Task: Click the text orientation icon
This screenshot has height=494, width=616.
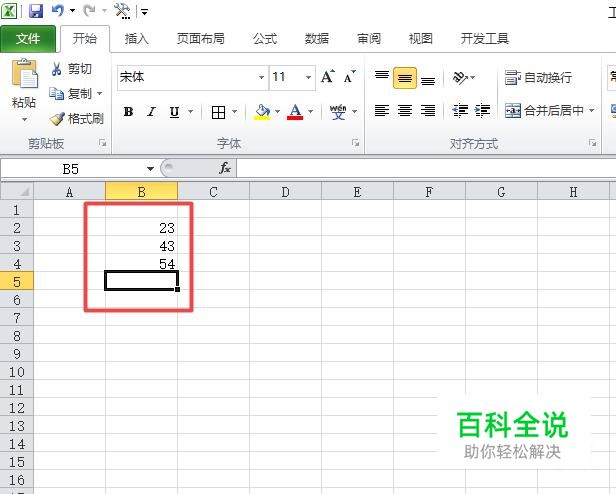Action: [x=460, y=77]
